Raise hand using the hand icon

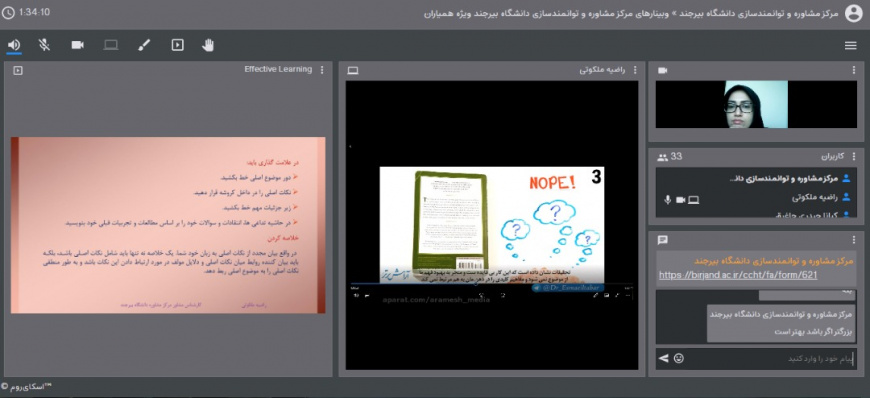point(208,45)
